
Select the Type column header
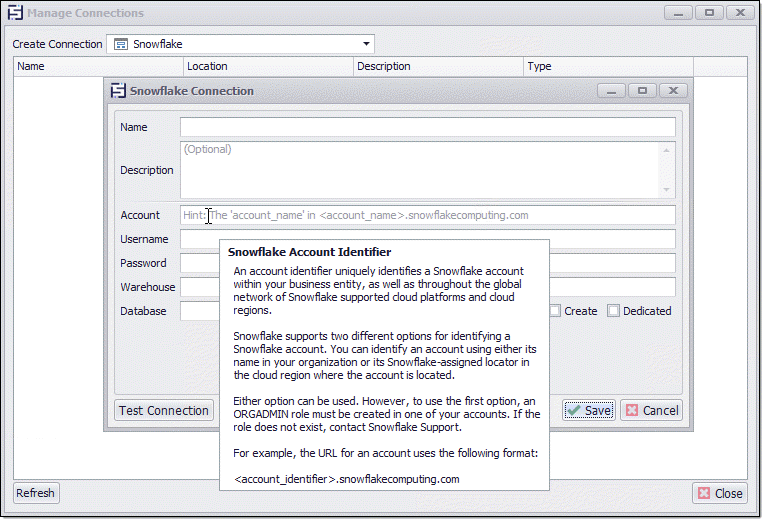coord(608,67)
